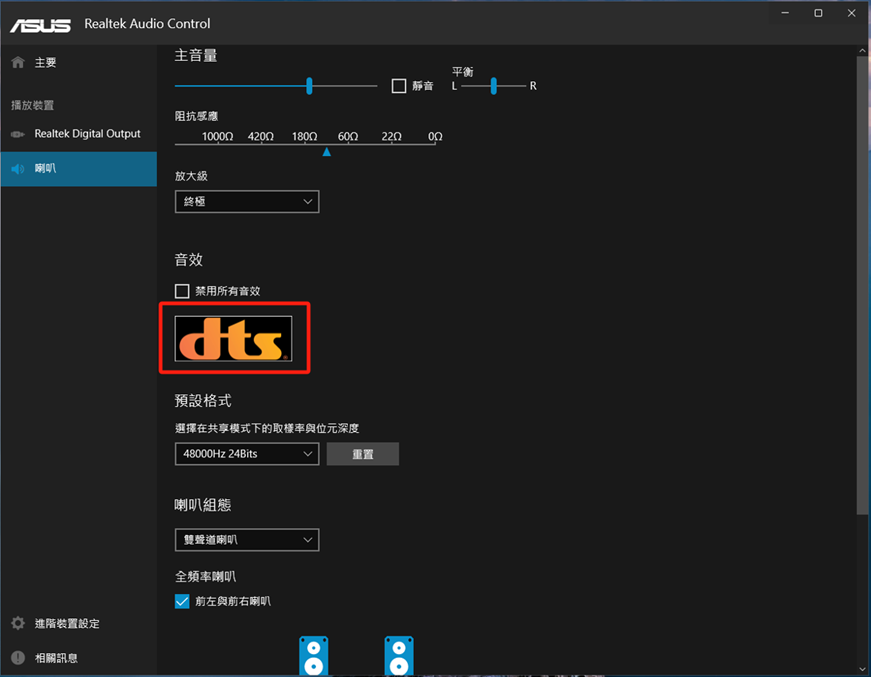
Task: Click the L/R balance slider handle
Action: 493,86
